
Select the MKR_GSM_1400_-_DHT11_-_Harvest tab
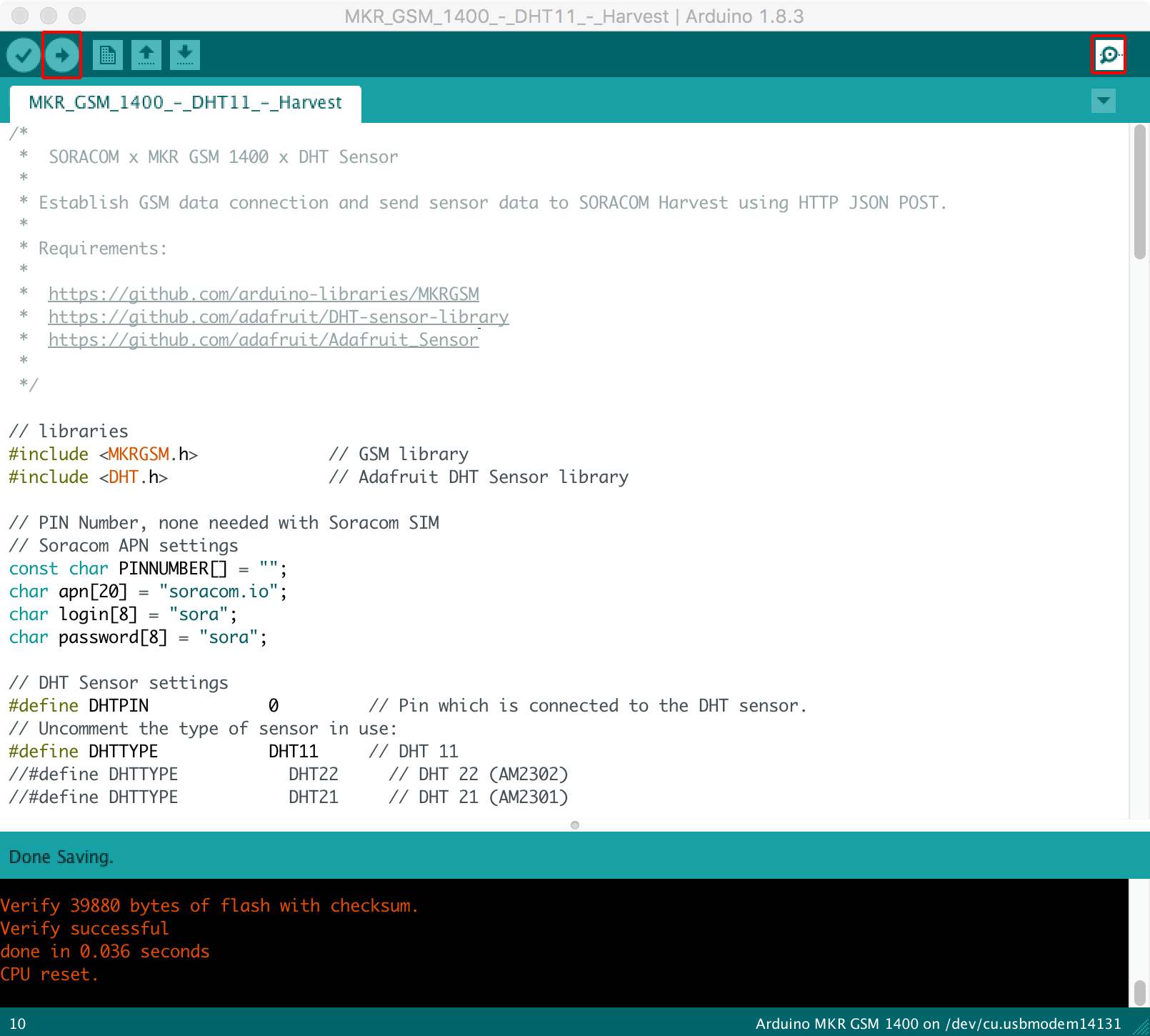(x=184, y=102)
